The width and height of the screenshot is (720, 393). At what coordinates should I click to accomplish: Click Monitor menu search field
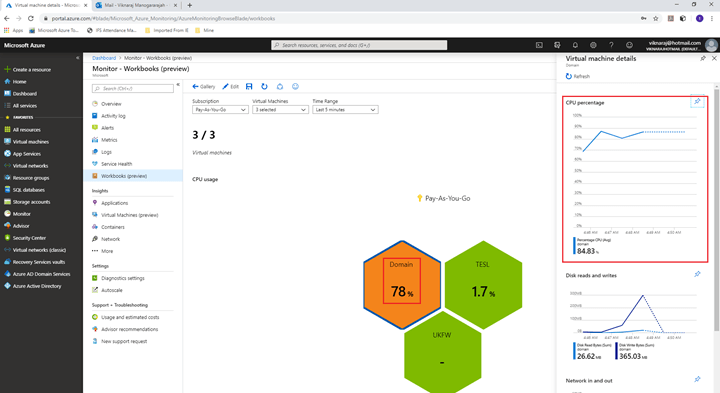[x=133, y=88]
